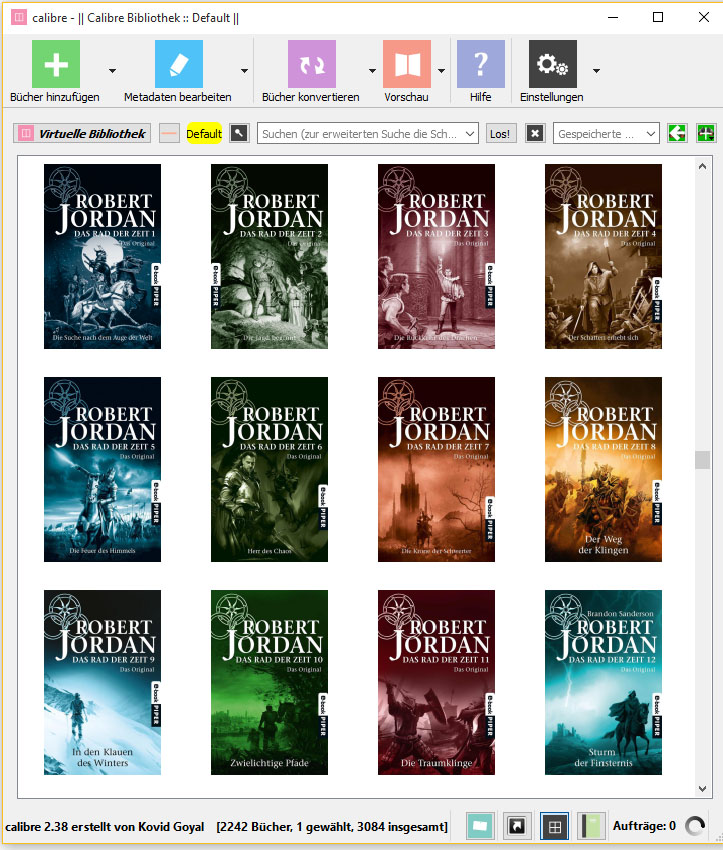Click the Bücher konvertieren purple icon
The image size is (723, 850).
click(312, 64)
